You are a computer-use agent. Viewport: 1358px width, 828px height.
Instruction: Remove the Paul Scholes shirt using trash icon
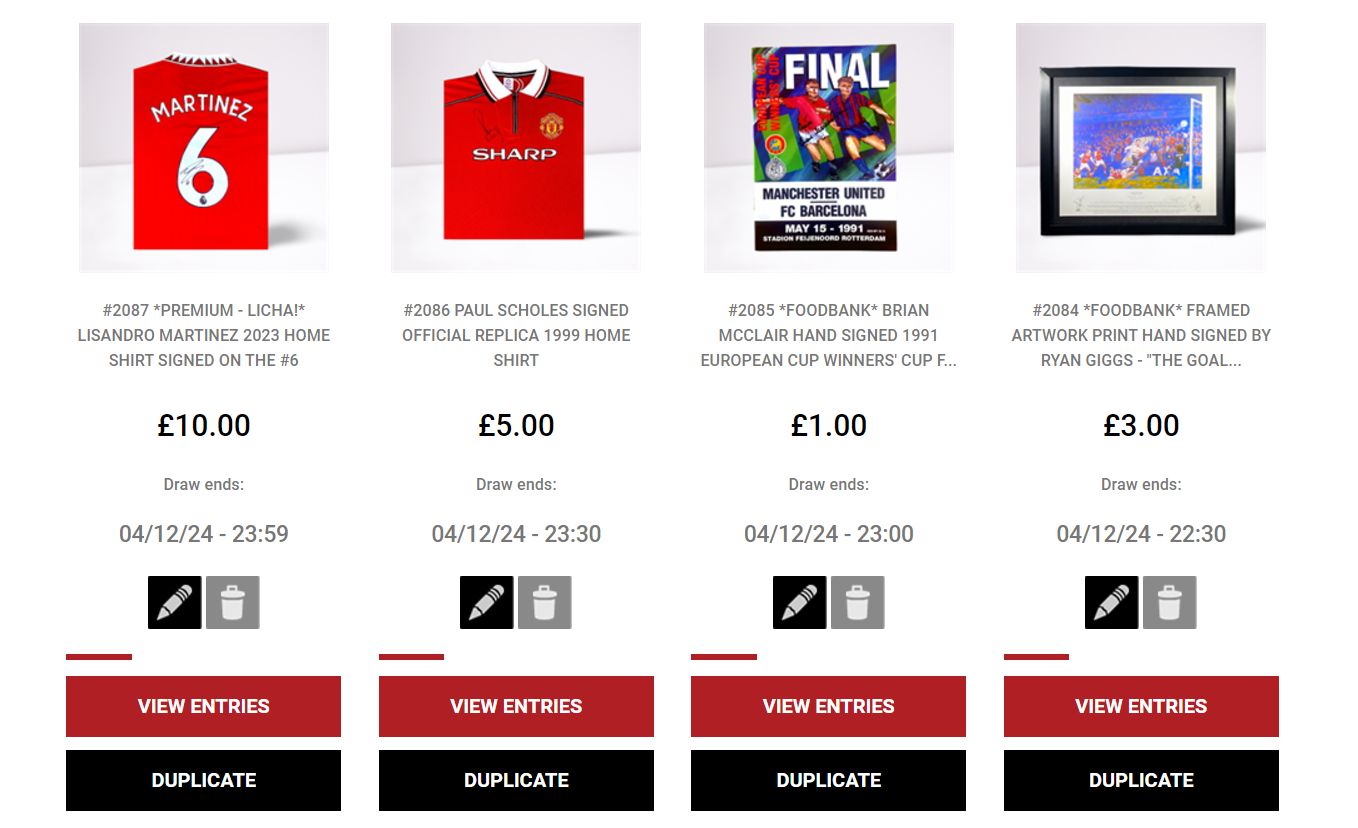tap(545, 602)
